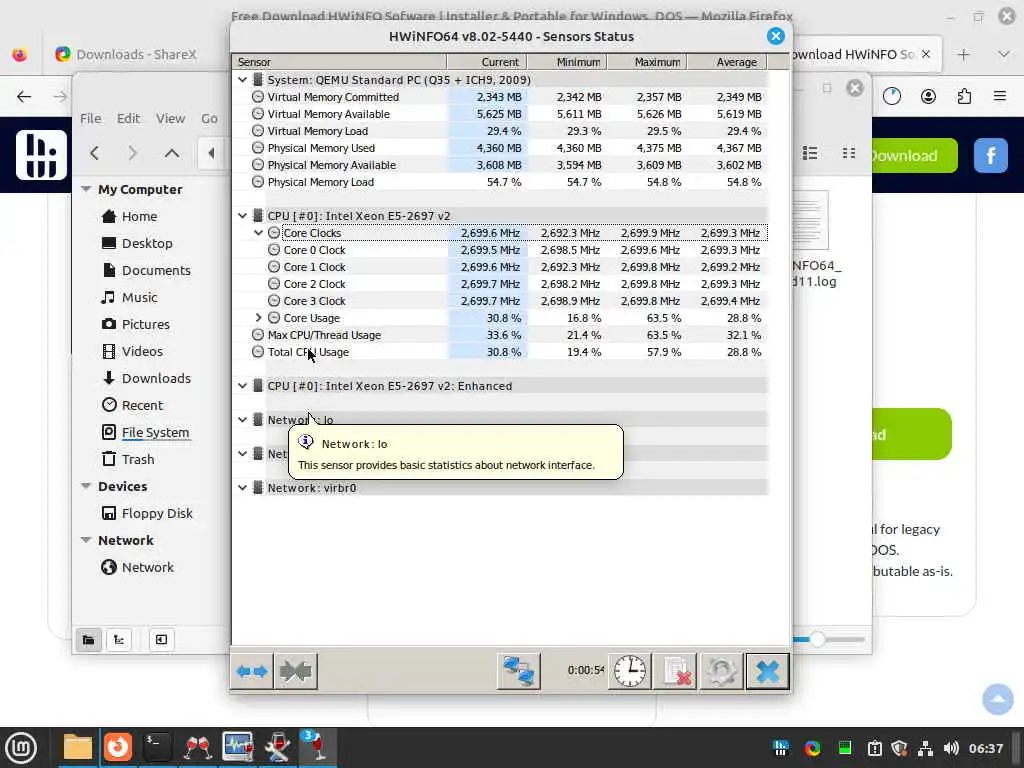The image size is (1024, 768).
Task: Click the chip icon beside Network: virbr0
Action: point(258,487)
